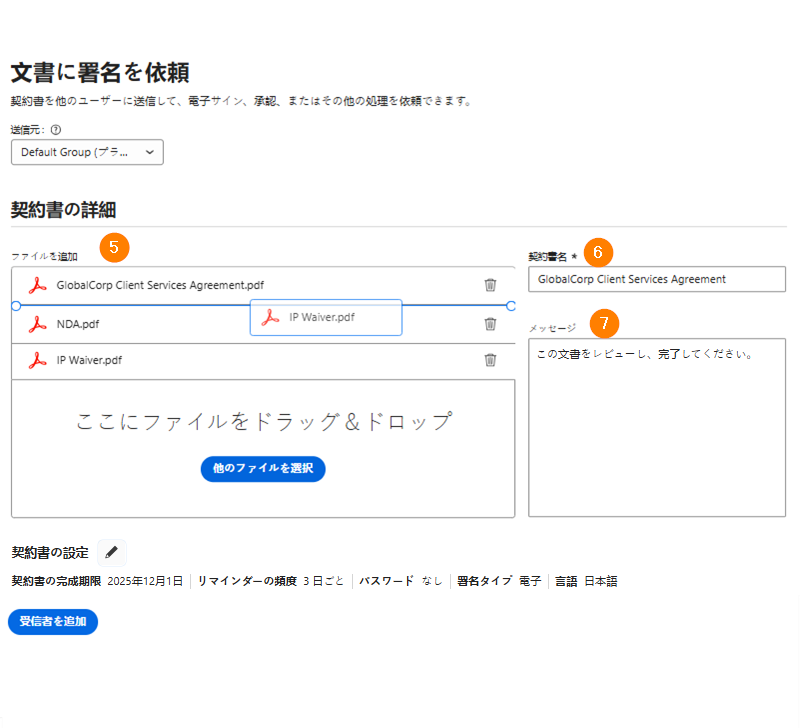
Task: Click inside the メッセージ text area
Action: coord(657,428)
